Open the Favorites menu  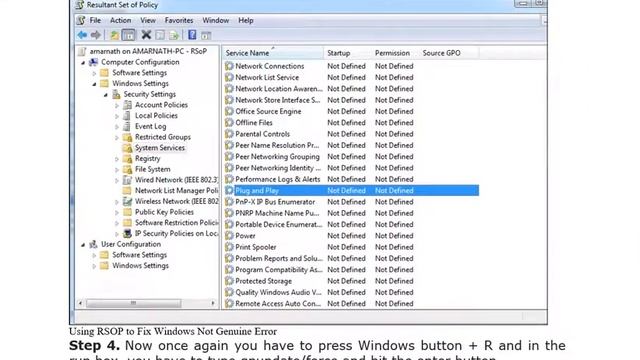click(x=179, y=20)
